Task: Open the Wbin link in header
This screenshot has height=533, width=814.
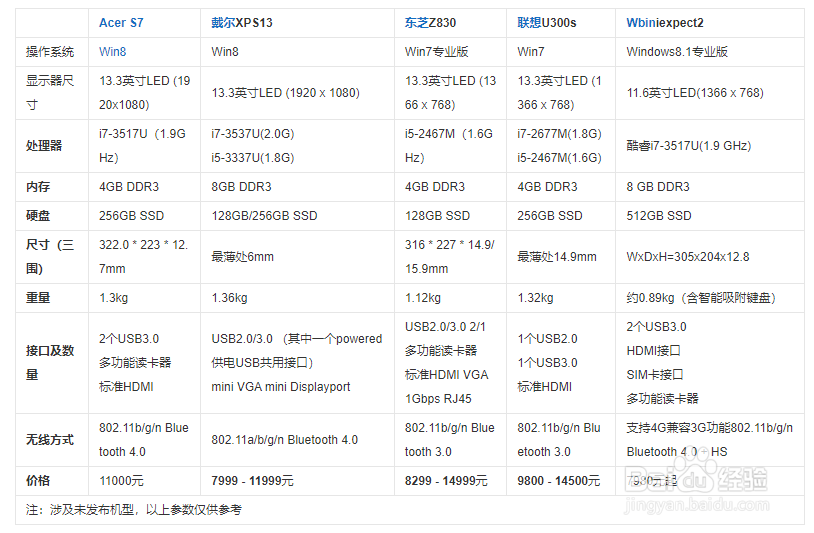Action: coord(640,23)
